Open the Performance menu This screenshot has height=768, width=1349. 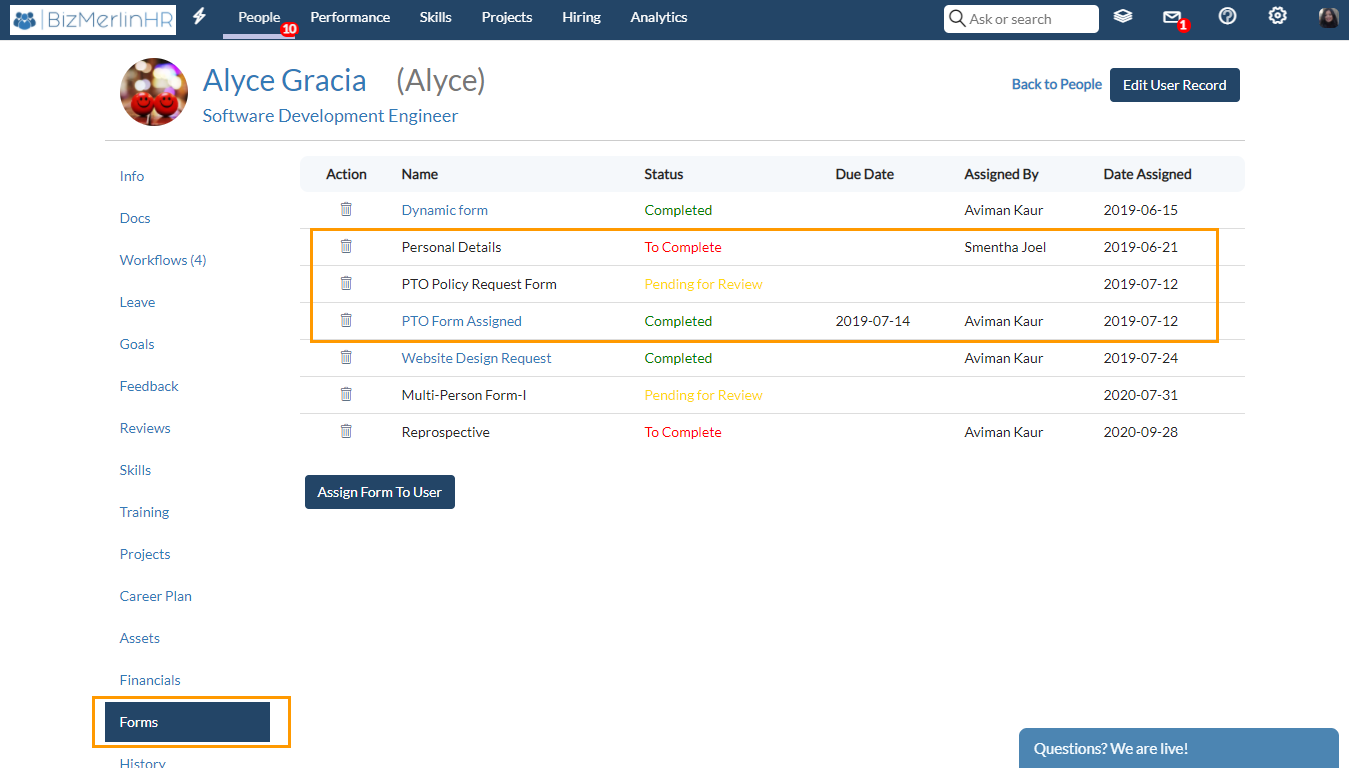350,17
